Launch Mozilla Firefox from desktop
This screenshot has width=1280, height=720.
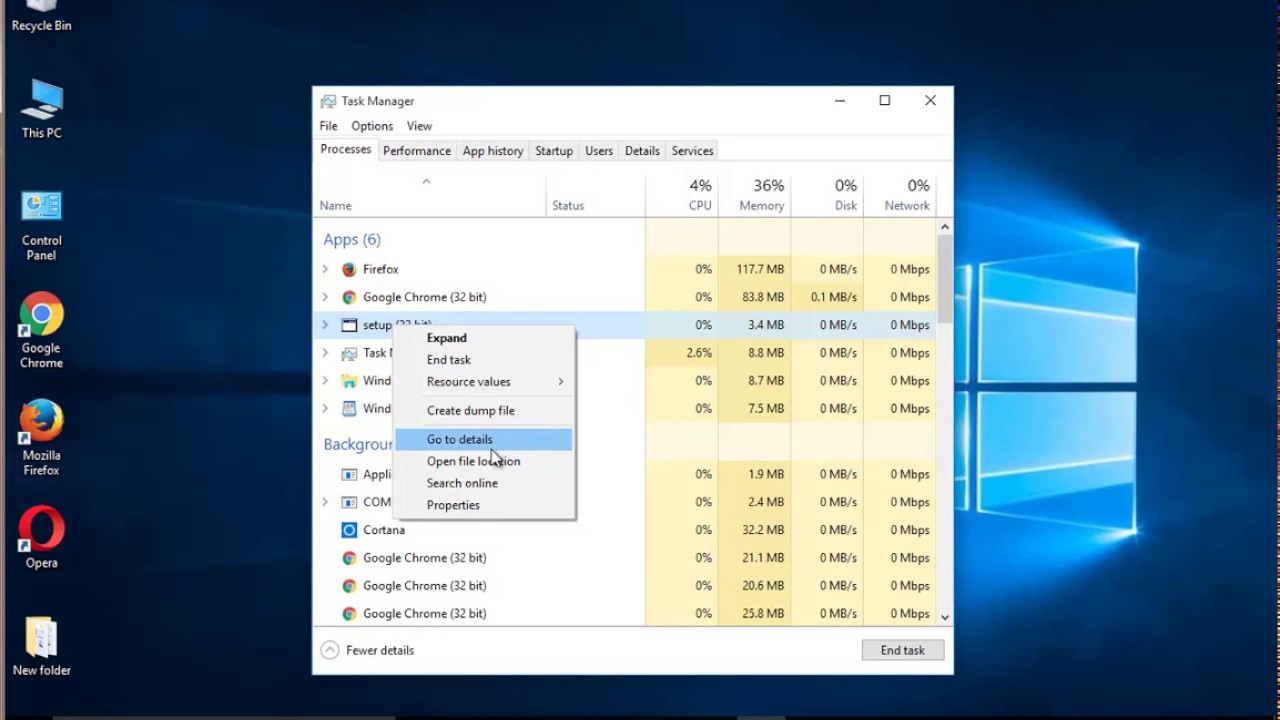(x=41, y=438)
